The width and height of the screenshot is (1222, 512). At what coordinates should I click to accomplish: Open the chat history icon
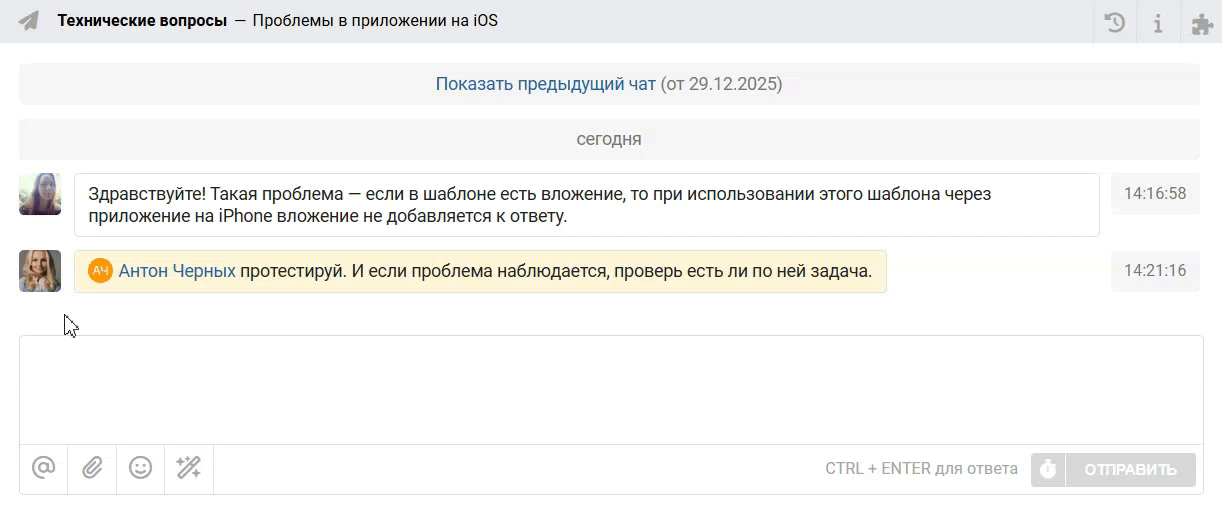pyautogui.click(x=1115, y=22)
